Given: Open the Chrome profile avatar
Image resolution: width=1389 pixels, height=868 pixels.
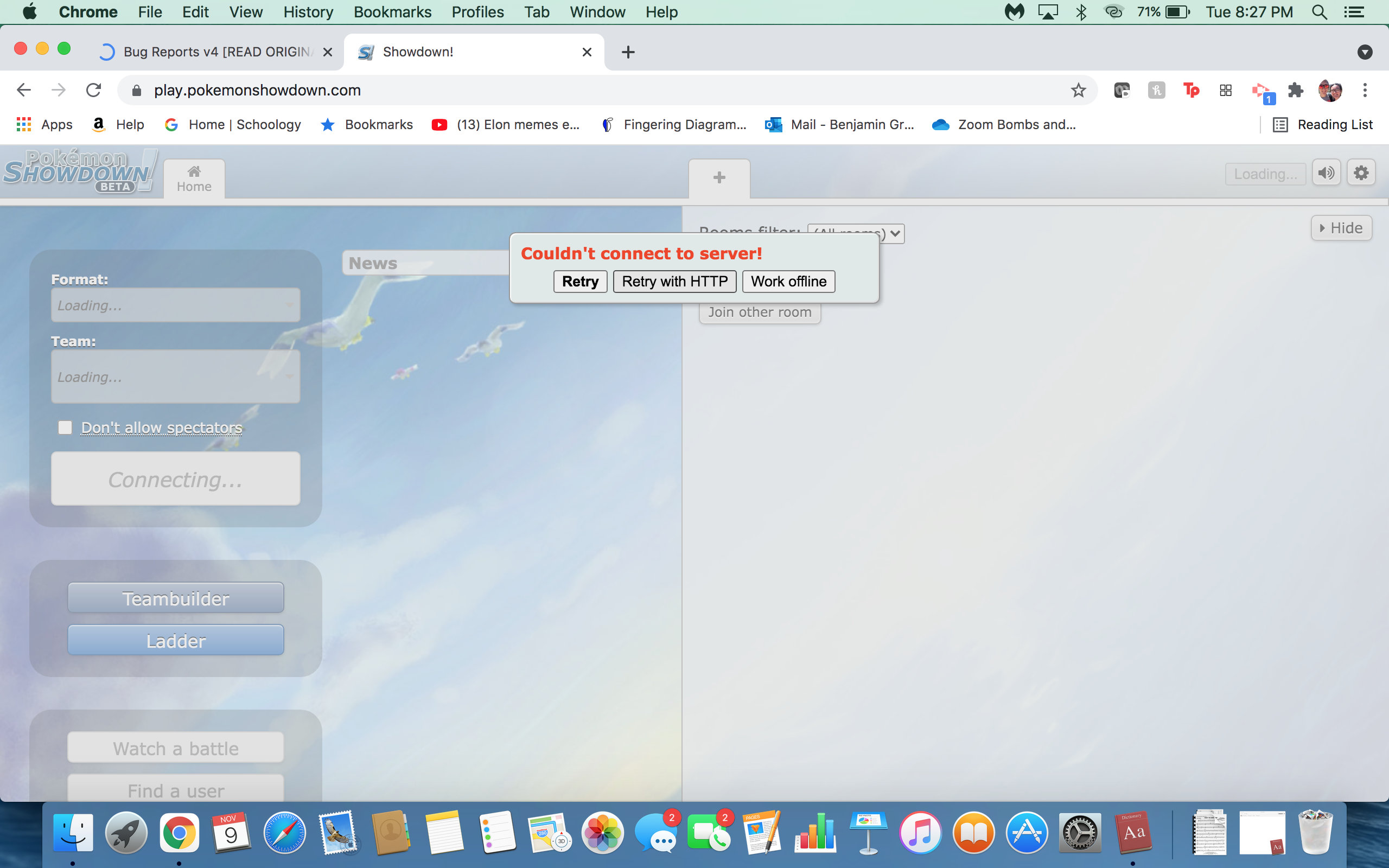Looking at the screenshot, I should pyautogui.click(x=1330, y=90).
